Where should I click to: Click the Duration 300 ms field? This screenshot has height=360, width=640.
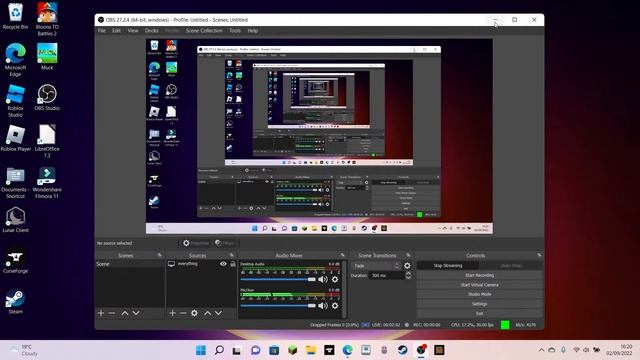387,276
